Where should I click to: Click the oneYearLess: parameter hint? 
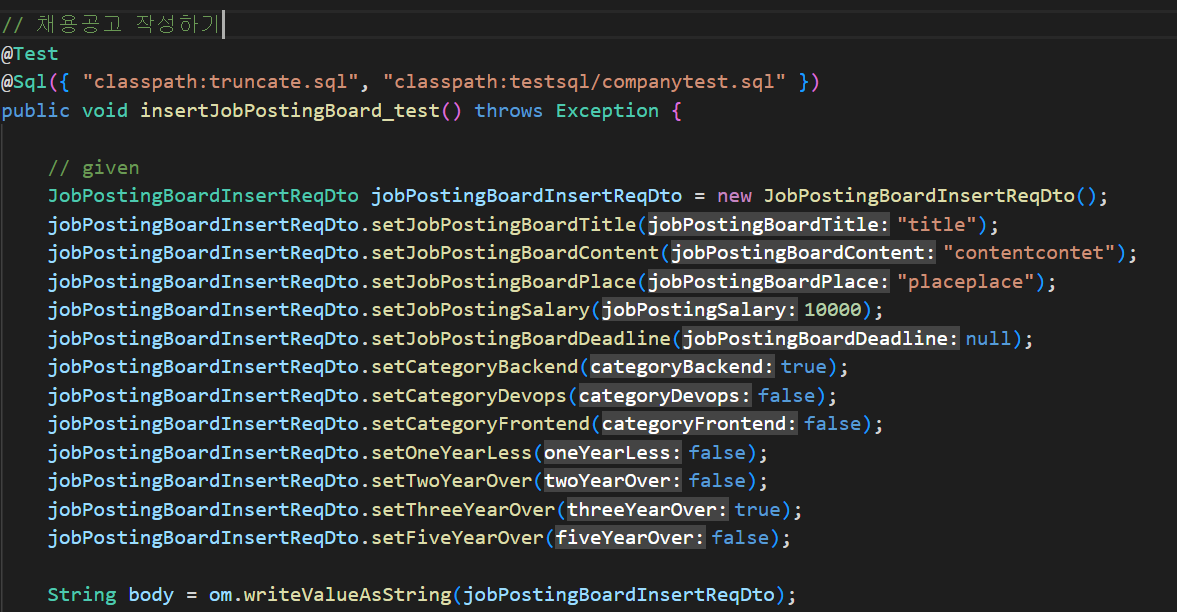[613, 453]
